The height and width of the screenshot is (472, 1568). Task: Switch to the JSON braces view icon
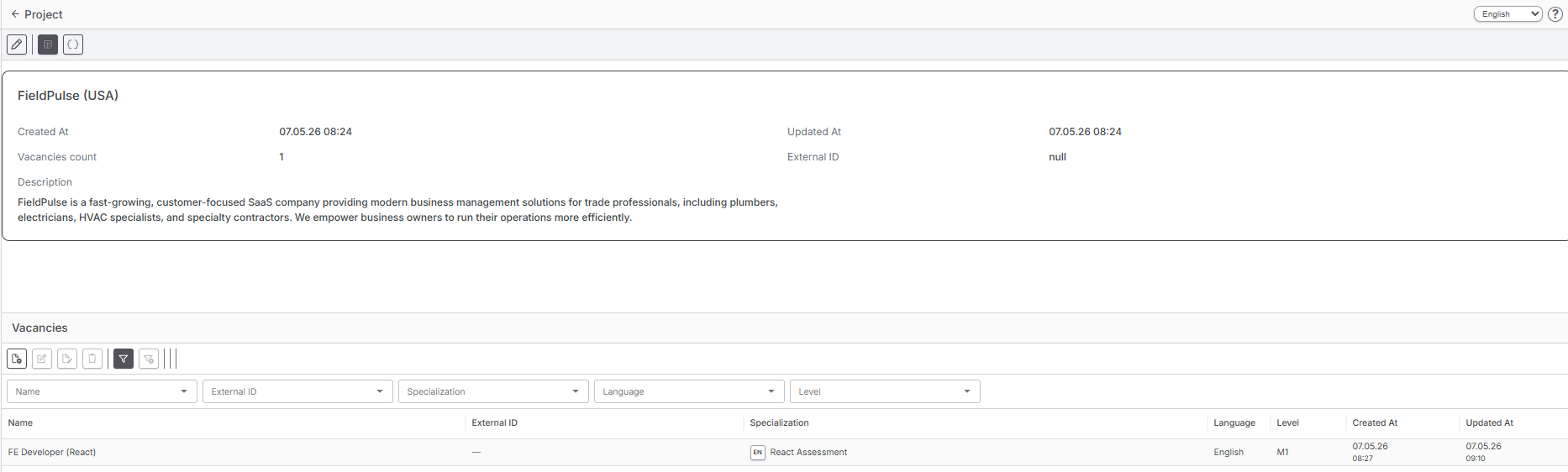(x=73, y=45)
